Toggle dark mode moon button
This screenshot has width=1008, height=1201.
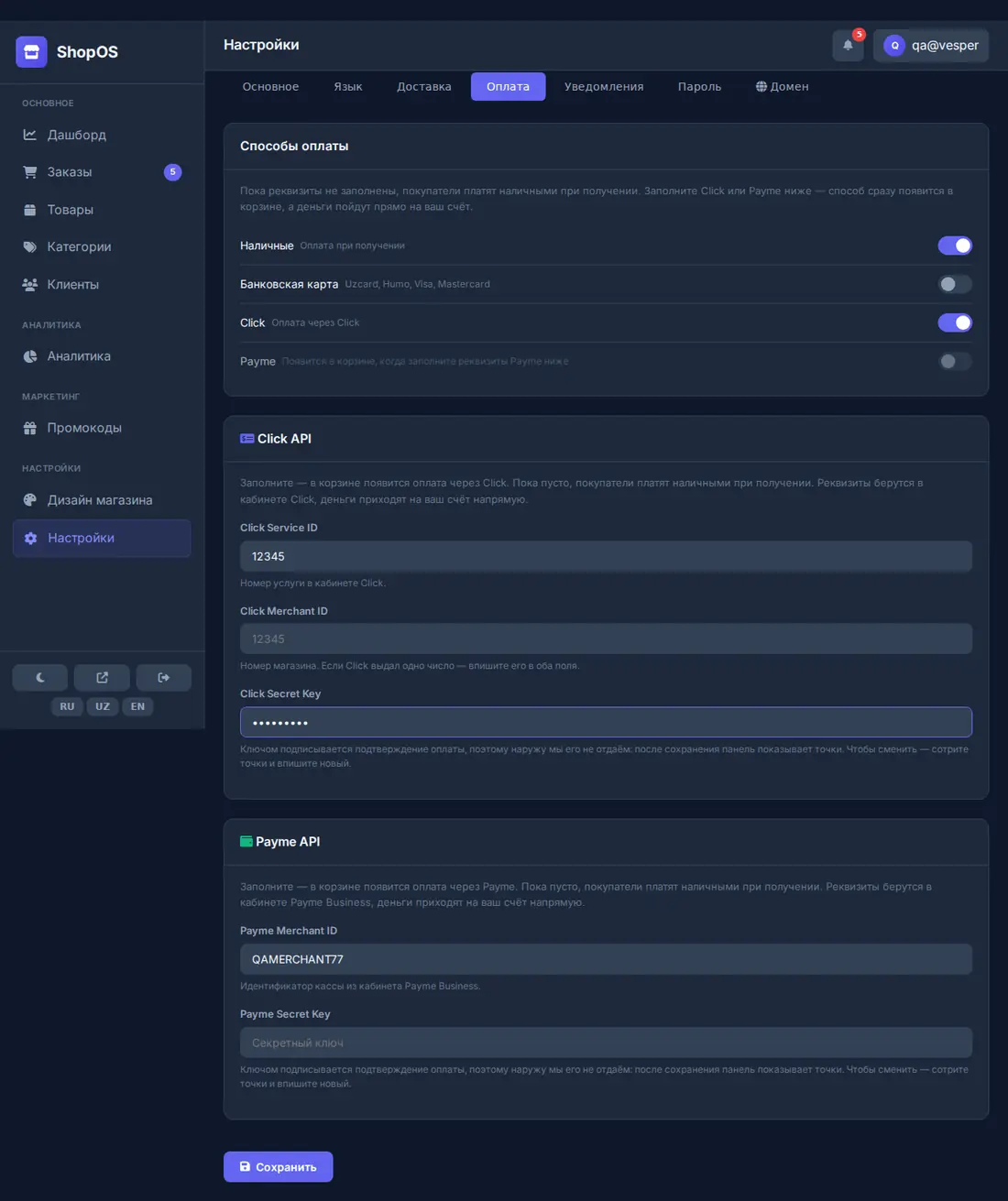pos(39,678)
